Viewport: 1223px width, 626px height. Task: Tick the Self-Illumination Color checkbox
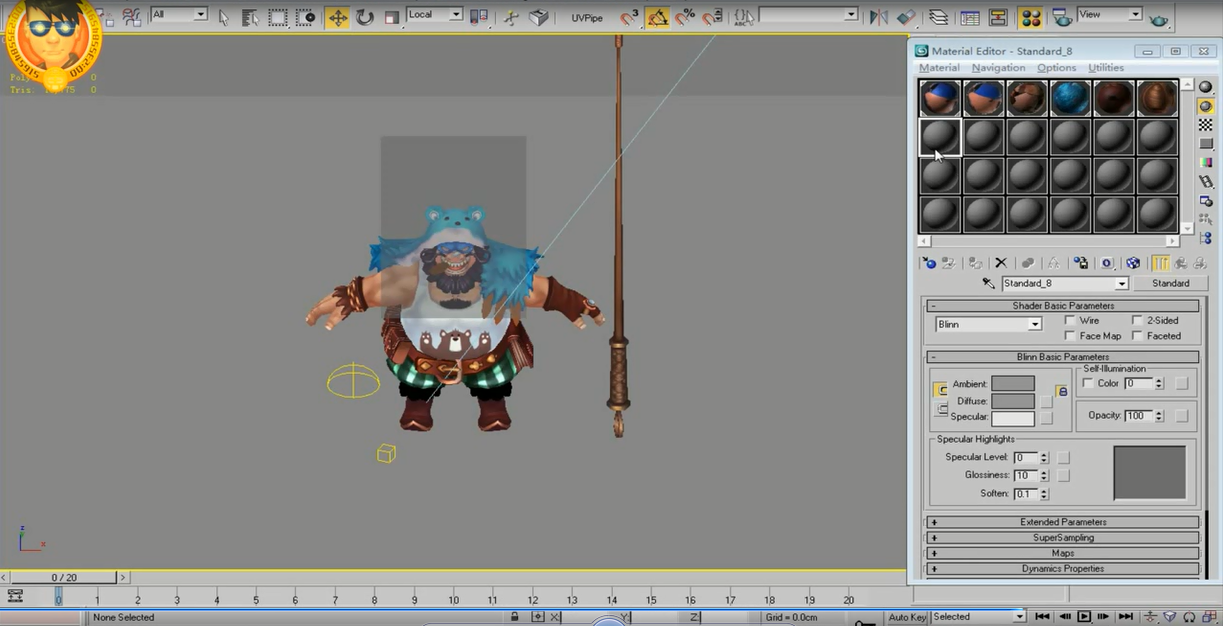coord(1088,383)
